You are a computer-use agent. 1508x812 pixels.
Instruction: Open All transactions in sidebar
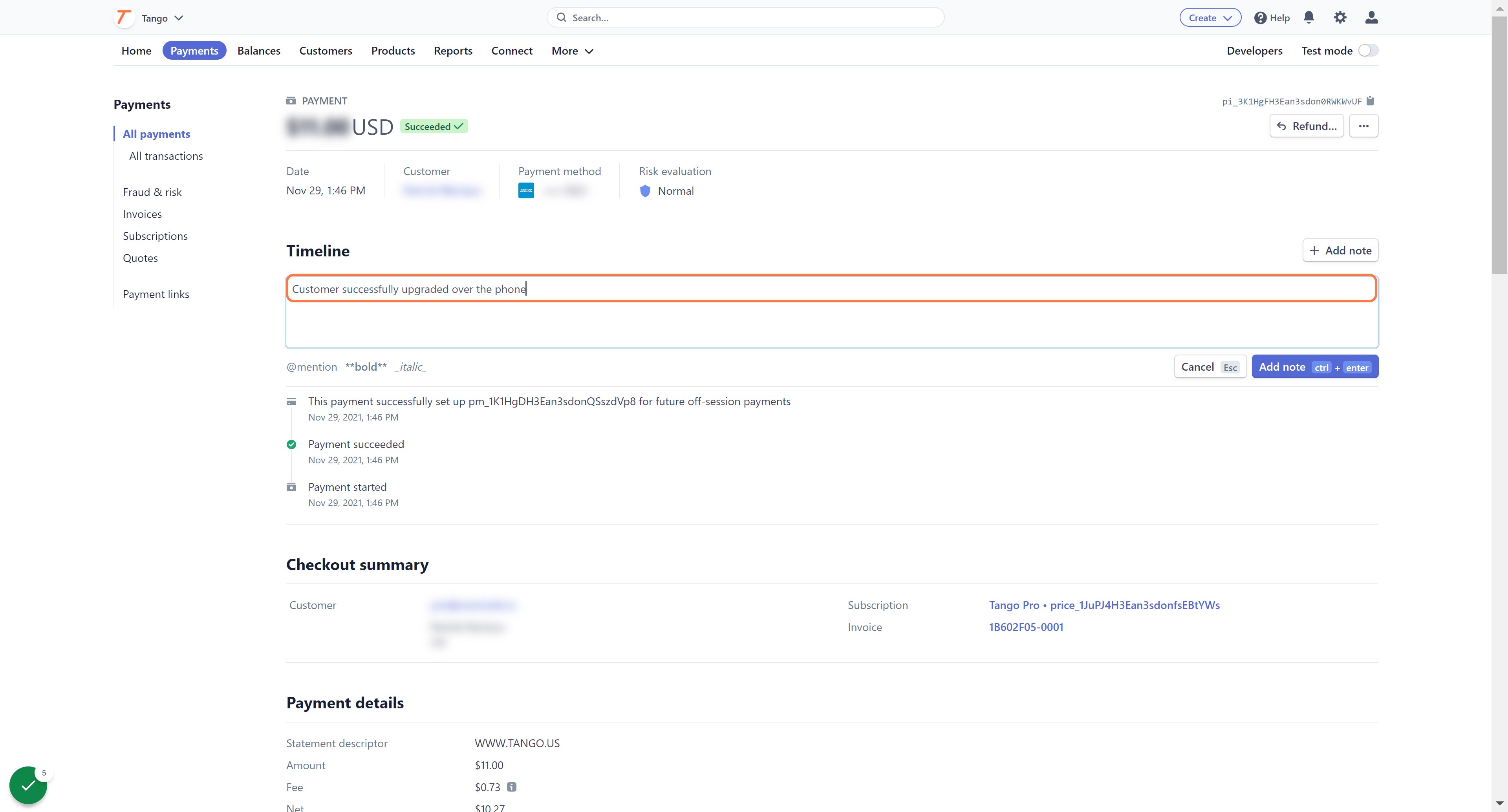point(166,156)
